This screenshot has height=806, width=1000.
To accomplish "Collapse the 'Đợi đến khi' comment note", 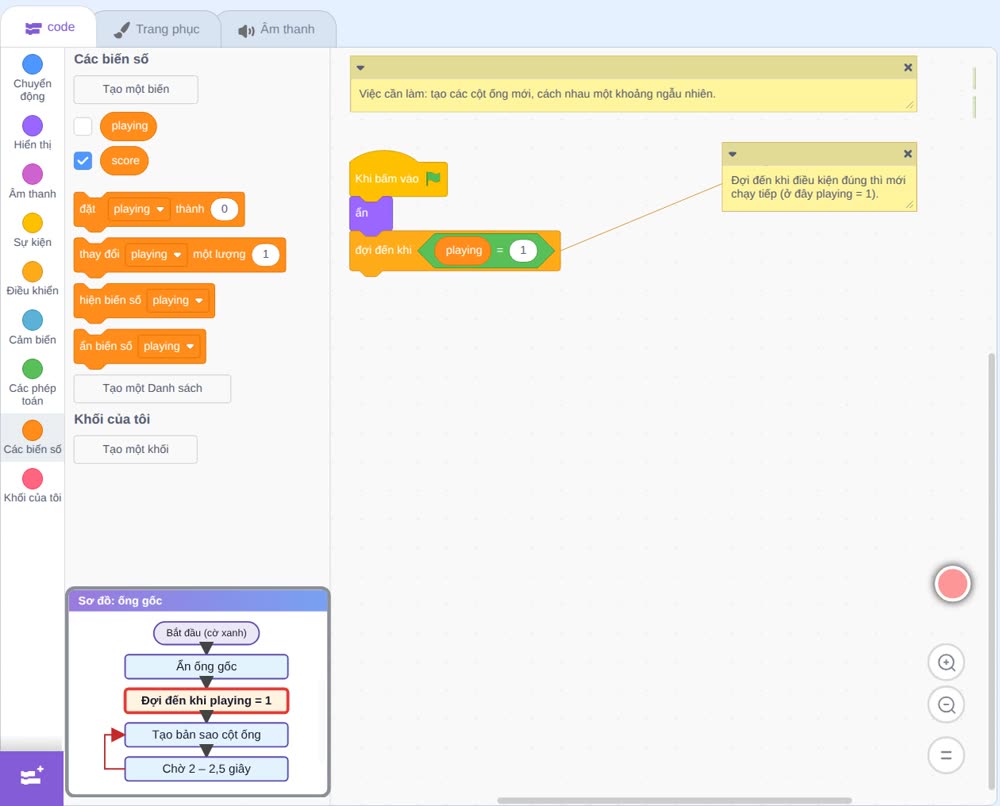I will 732,154.
